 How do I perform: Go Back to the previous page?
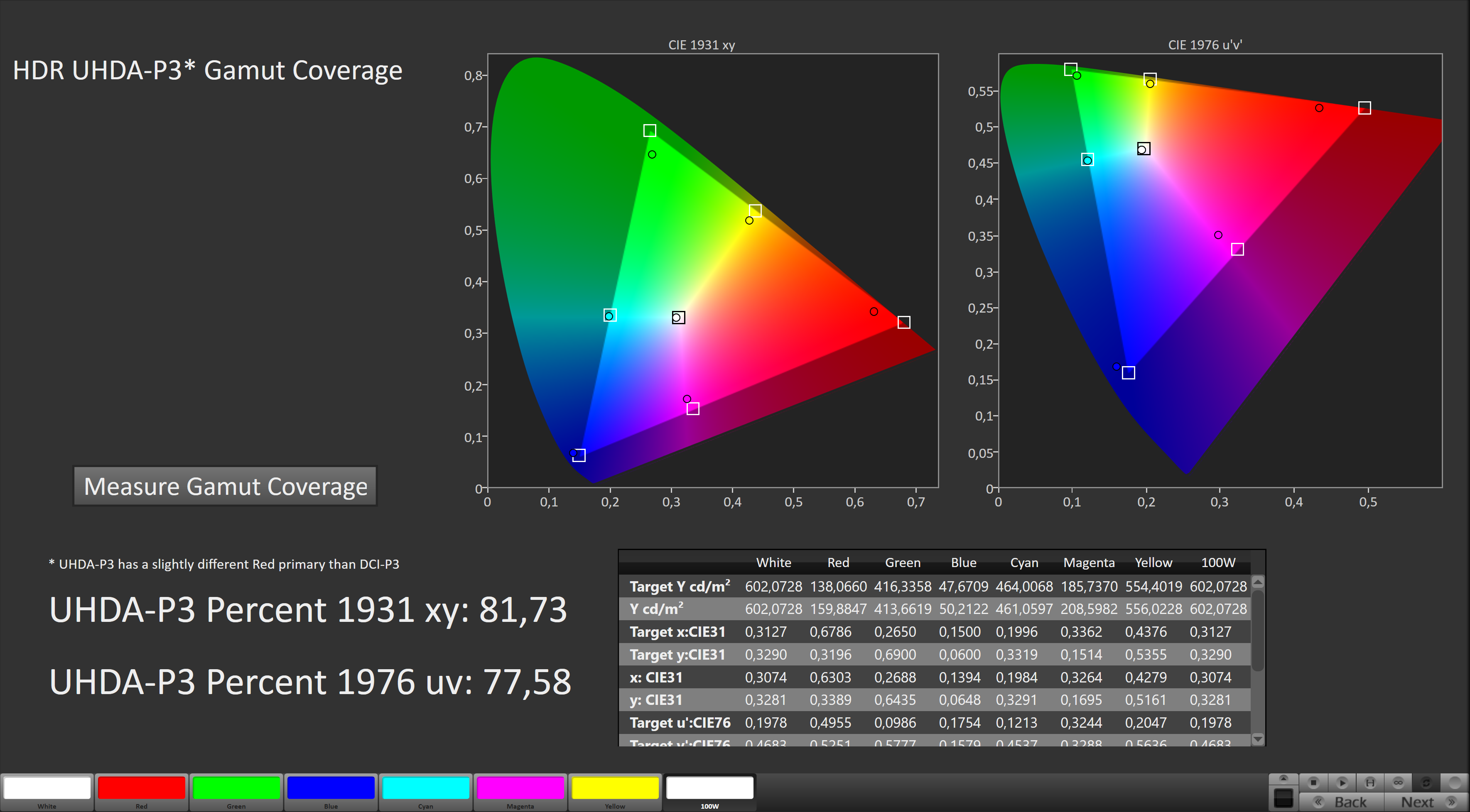click(x=1341, y=802)
